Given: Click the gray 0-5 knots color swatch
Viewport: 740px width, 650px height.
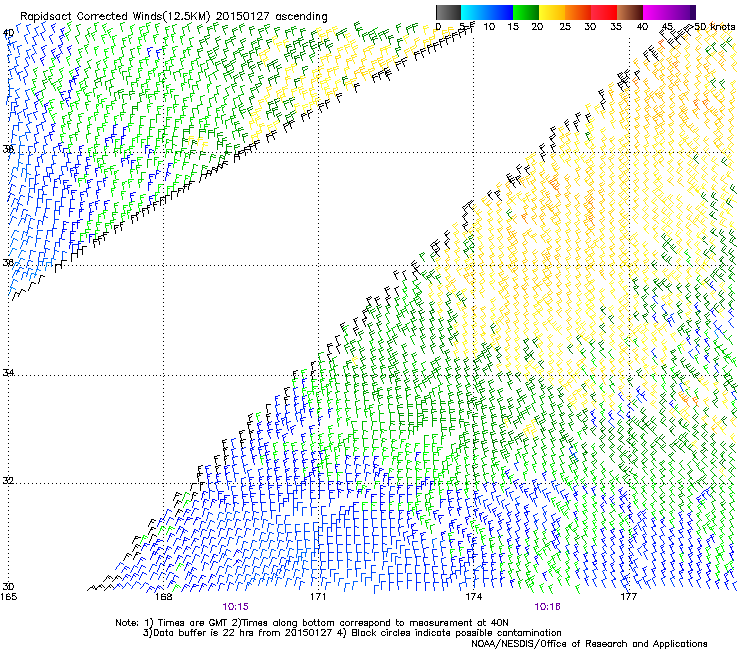Looking at the screenshot, I should click(x=448, y=12).
